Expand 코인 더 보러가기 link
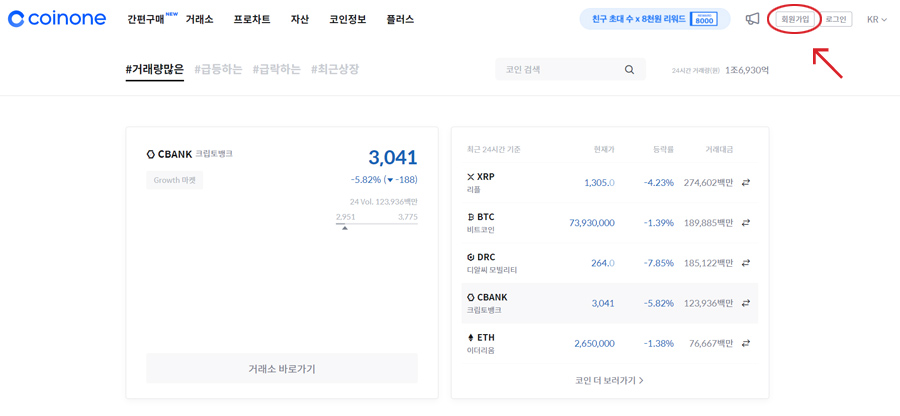The height and width of the screenshot is (416, 900). [x=610, y=380]
